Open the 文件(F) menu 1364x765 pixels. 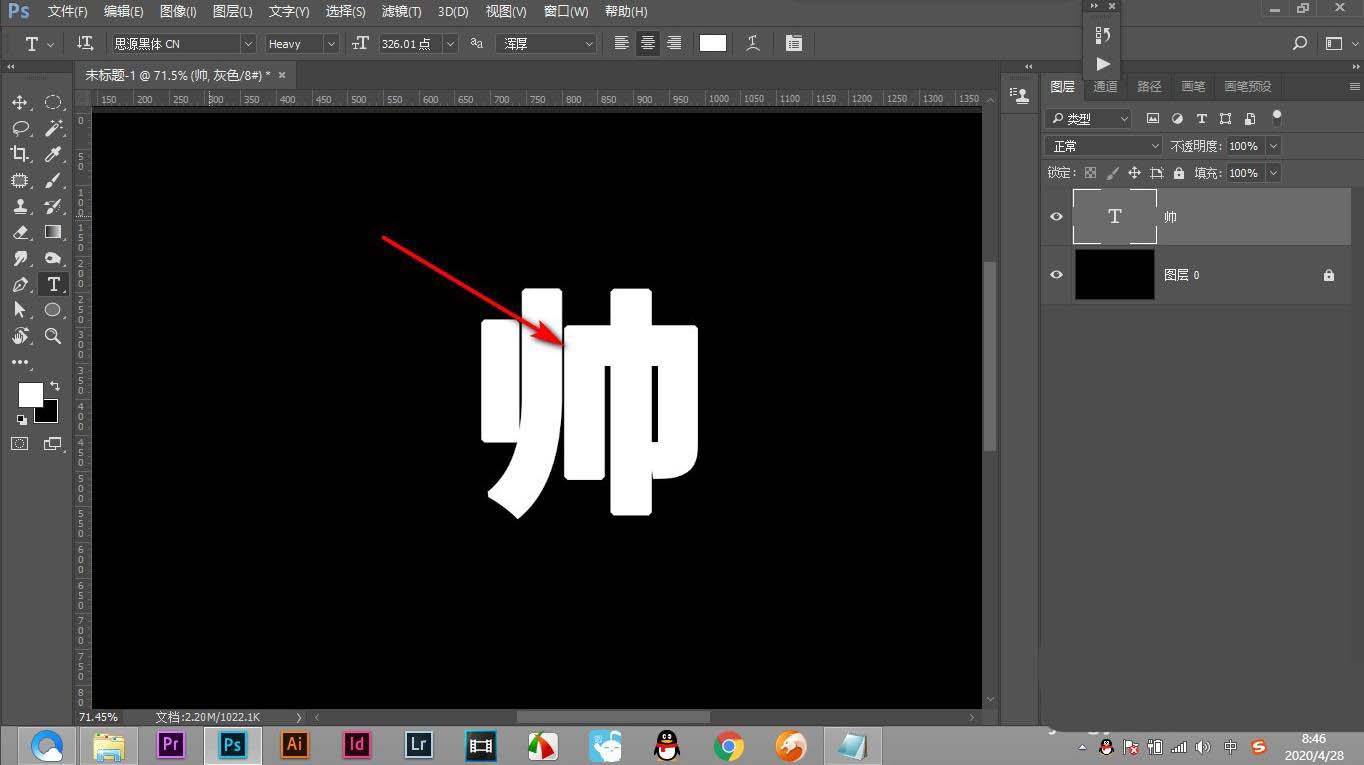(67, 11)
